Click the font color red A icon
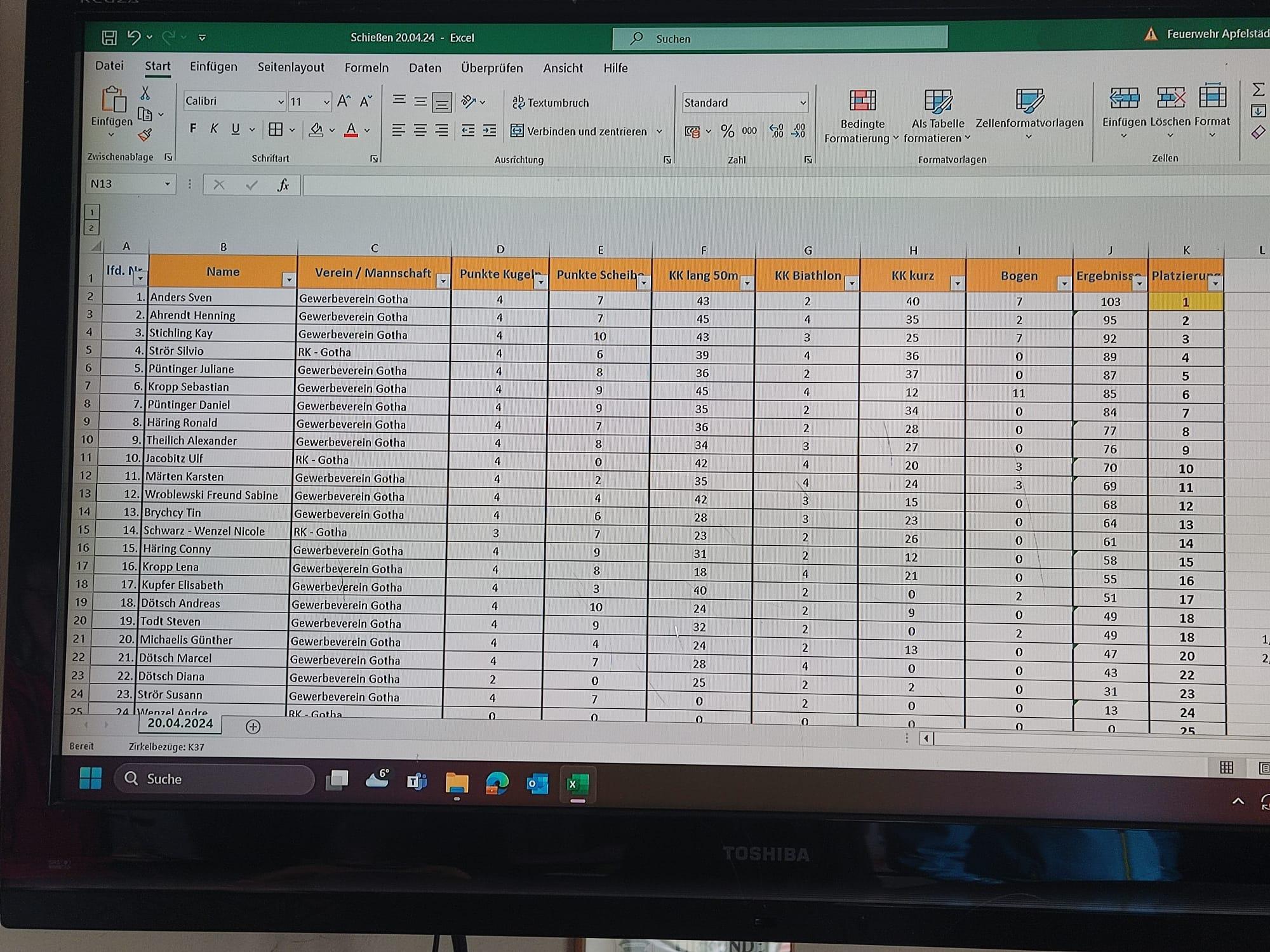1270x952 pixels. click(x=351, y=130)
